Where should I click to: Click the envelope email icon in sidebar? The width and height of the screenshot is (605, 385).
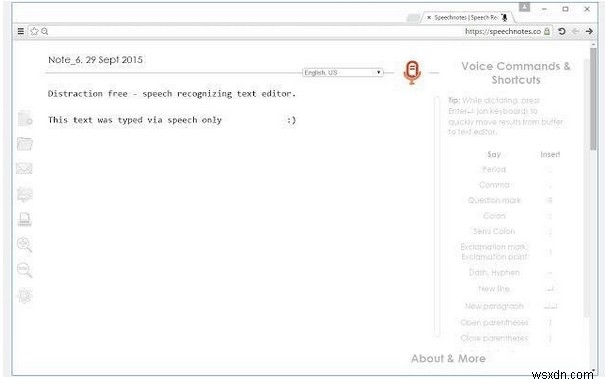point(24,168)
